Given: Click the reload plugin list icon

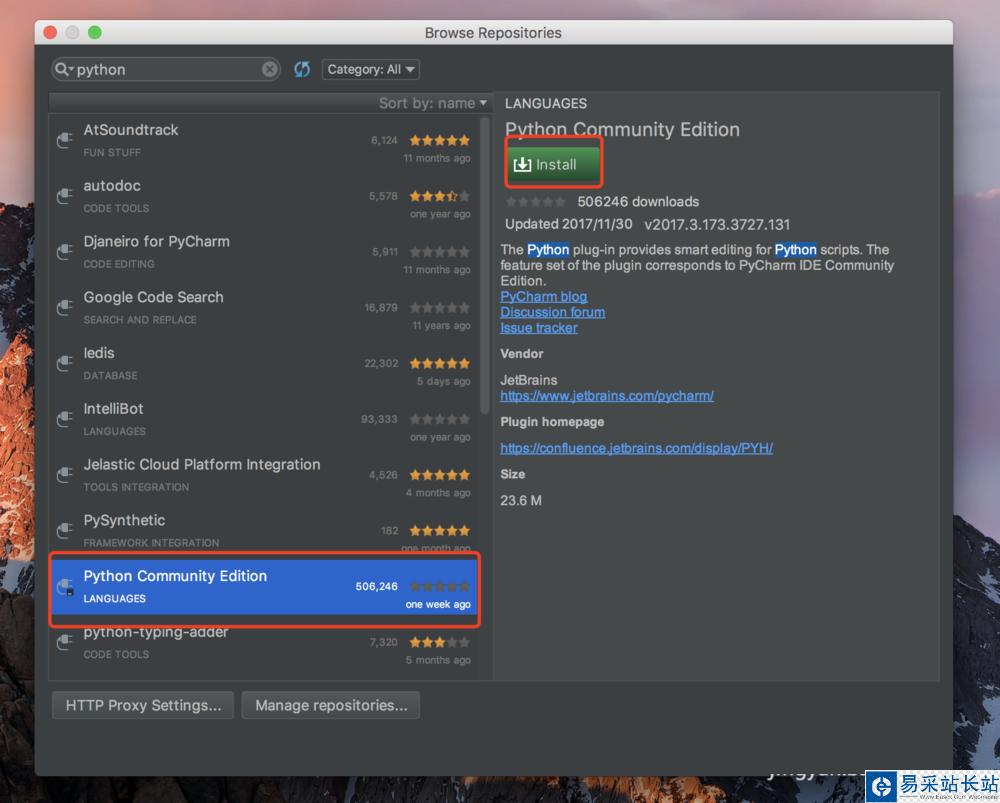Looking at the screenshot, I should (302, 69).
